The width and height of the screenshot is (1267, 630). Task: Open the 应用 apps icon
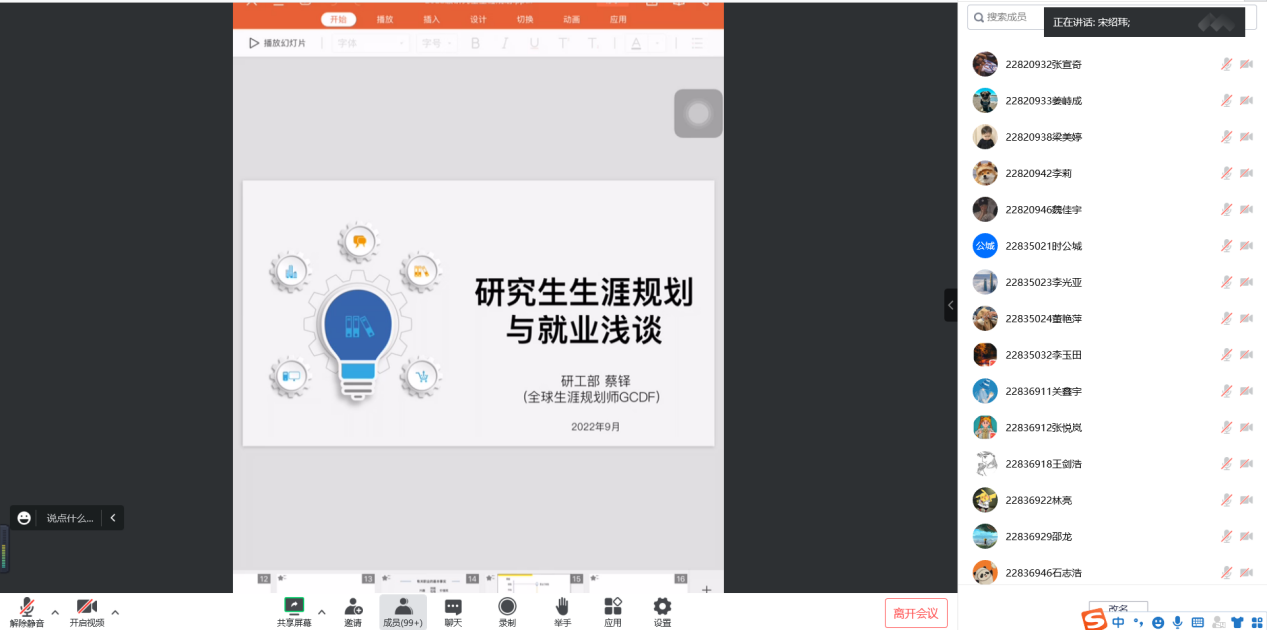click(613, 606)
